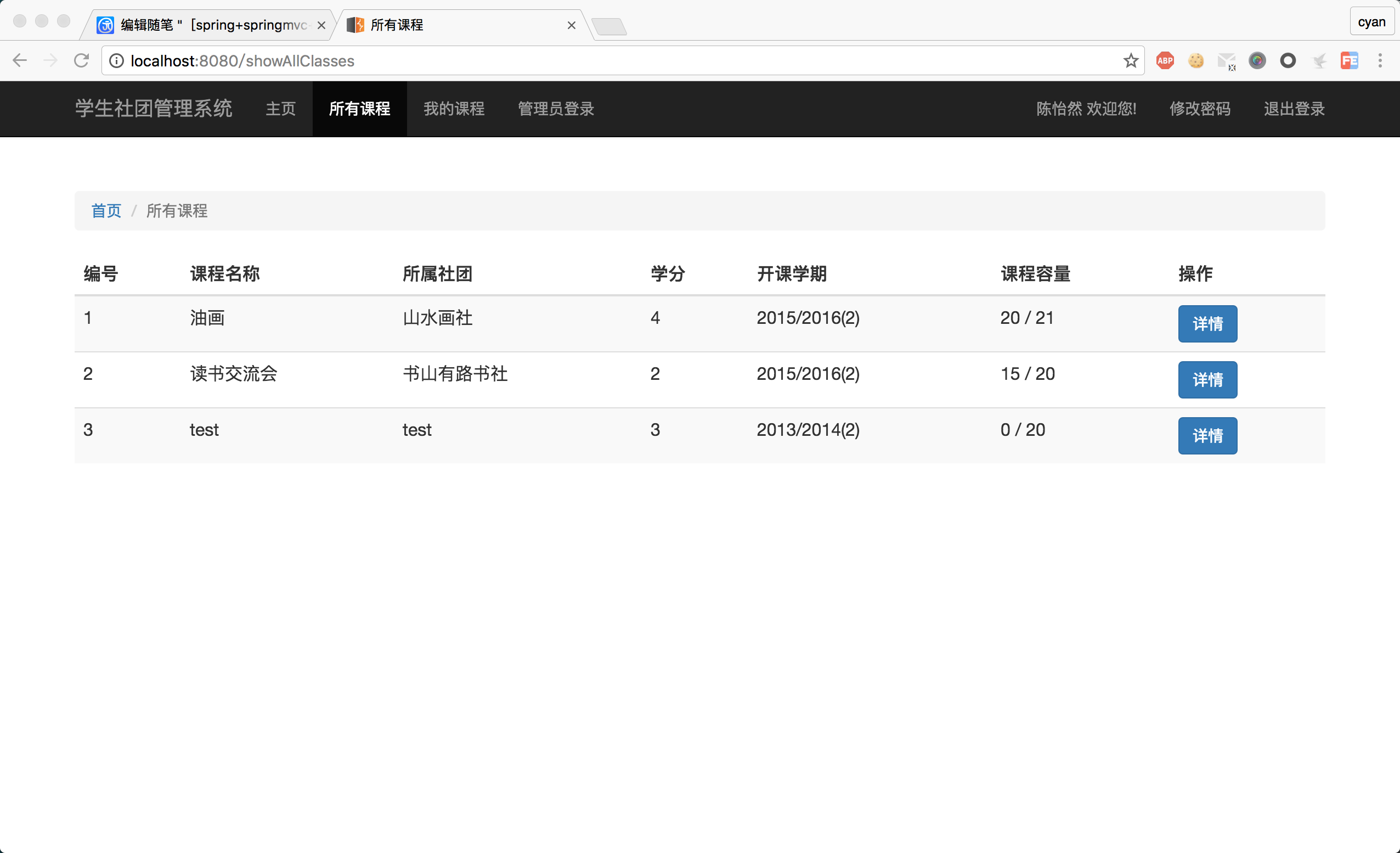This screenshot has height=853, width=1400.
Task: Open the dark circle extension icon
Action: 1288,60
